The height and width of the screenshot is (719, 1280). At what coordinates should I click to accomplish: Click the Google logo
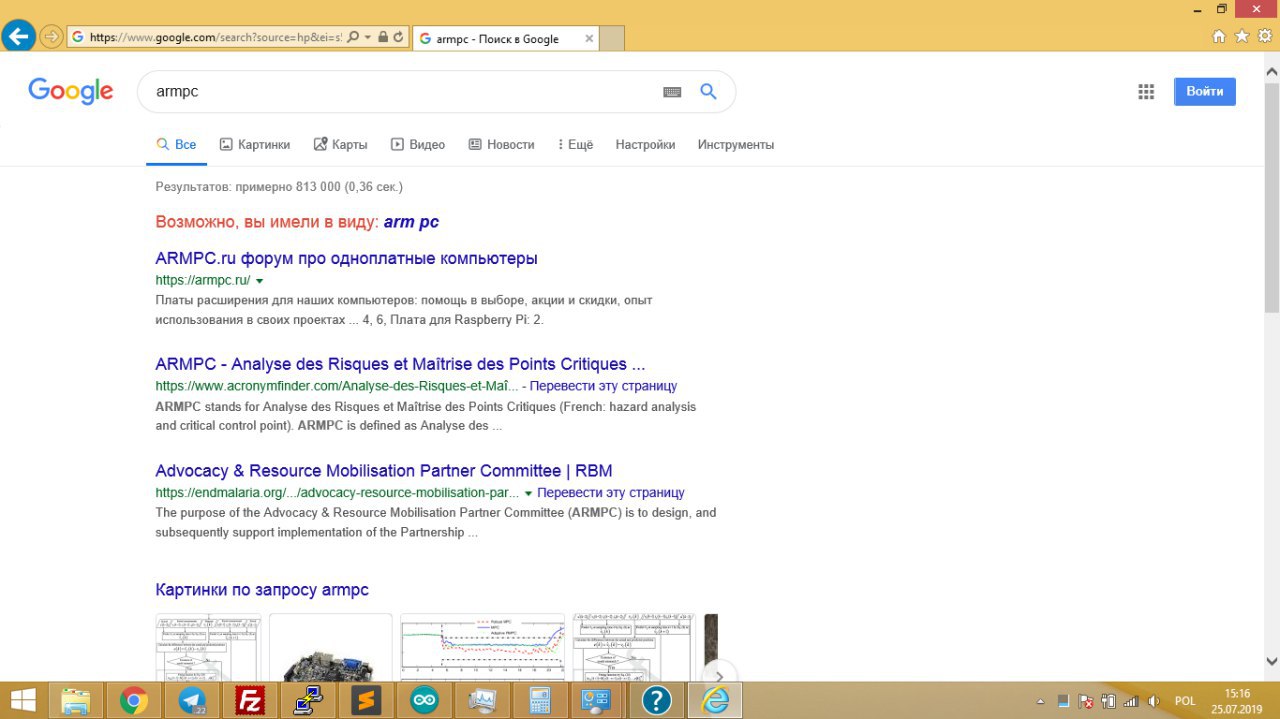pos(71,91)
